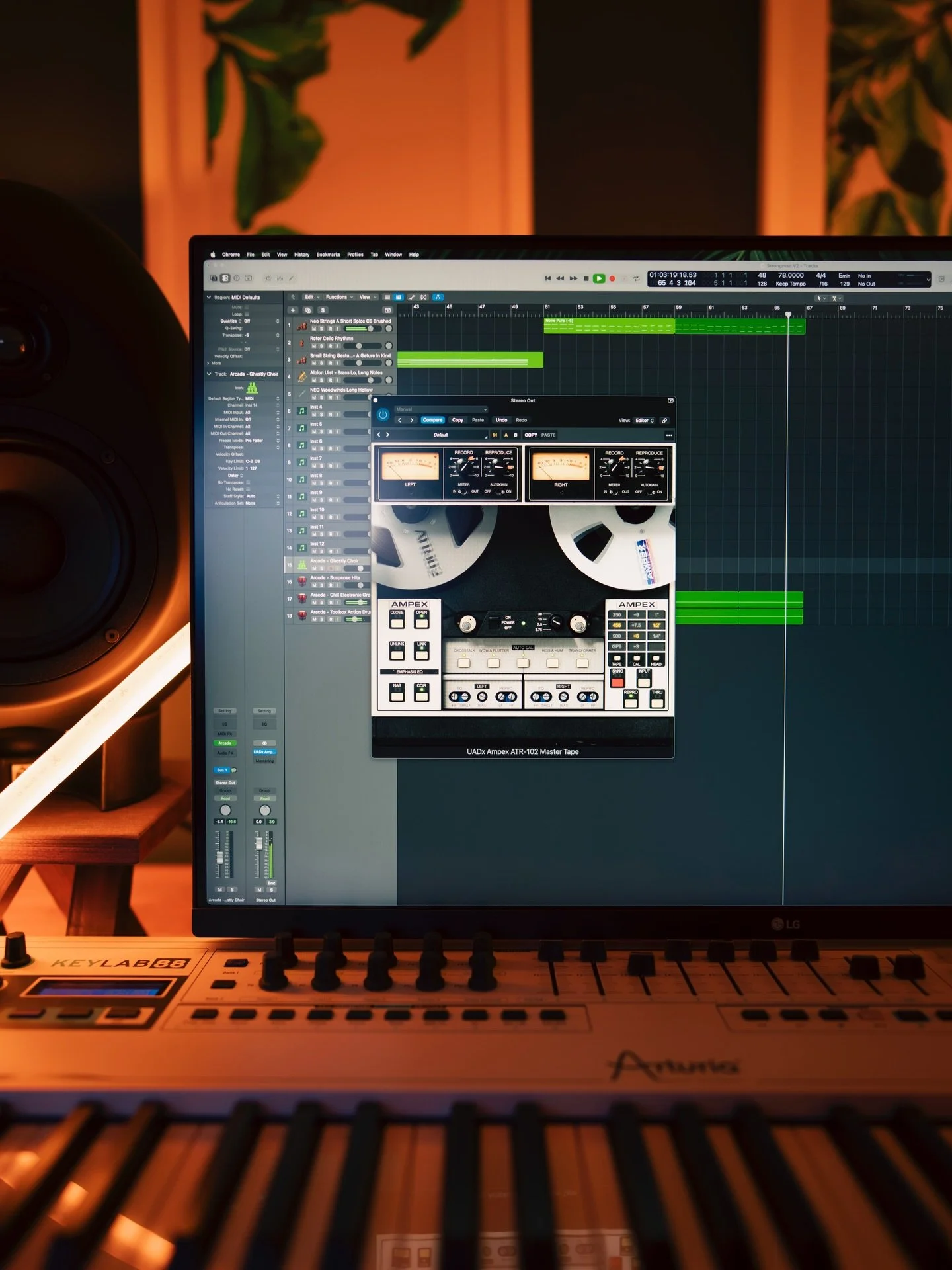The height and width of the screenshot is (1270, 952).
Task: Click the Rewind transport button
Action: tap(560, 278)
